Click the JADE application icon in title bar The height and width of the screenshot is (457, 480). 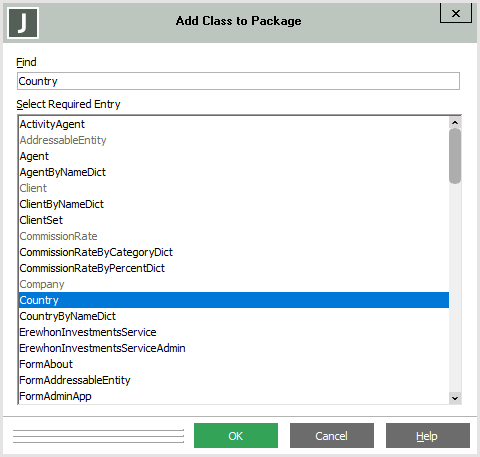pos(23,23)
